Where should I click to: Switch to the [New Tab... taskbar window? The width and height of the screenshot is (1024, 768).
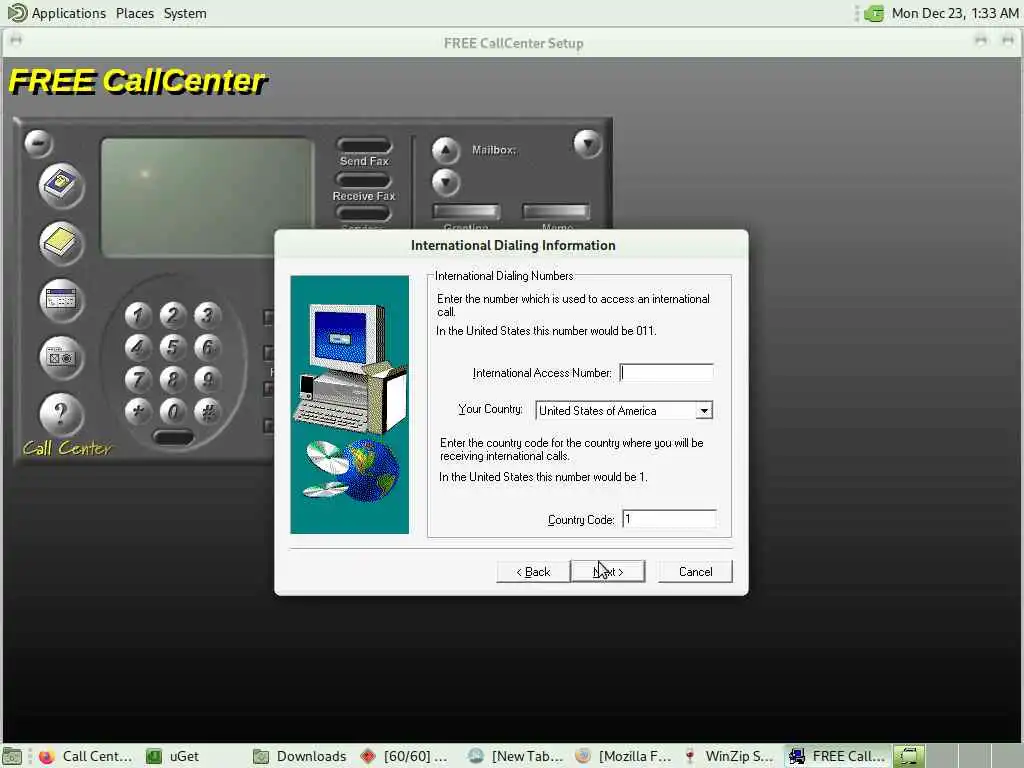[516, 756]
